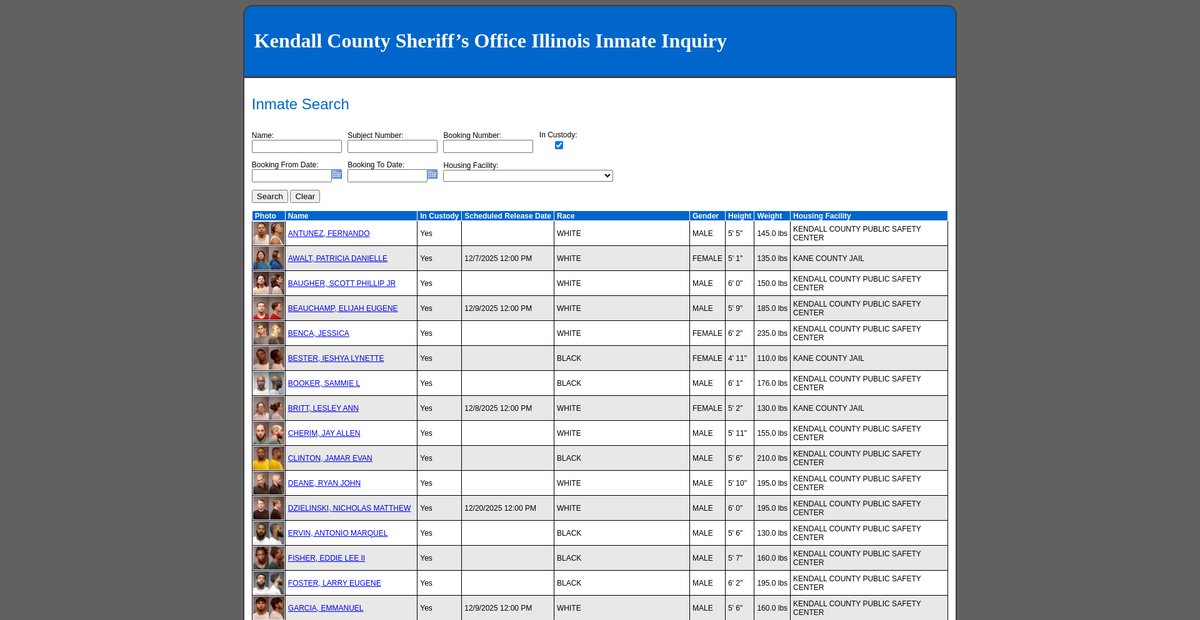Click photo thumbnail for AWALT, PATRICIA

(x=269, y=258)
